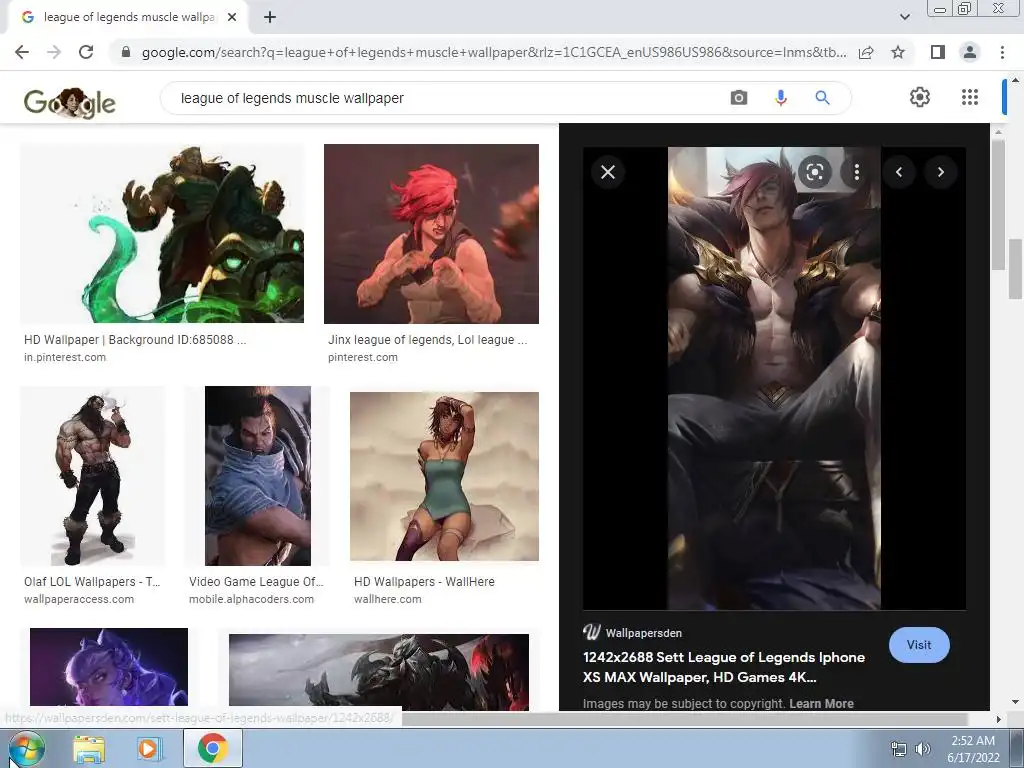Click Jinx league of legends title

427,340
